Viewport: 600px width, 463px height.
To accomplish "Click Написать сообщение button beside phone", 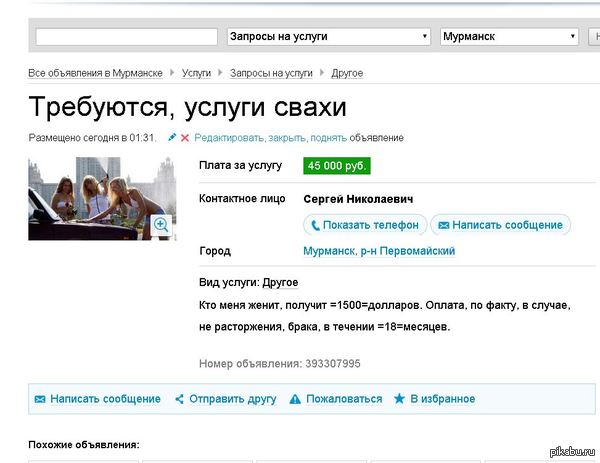I will [x=501, y=225].
